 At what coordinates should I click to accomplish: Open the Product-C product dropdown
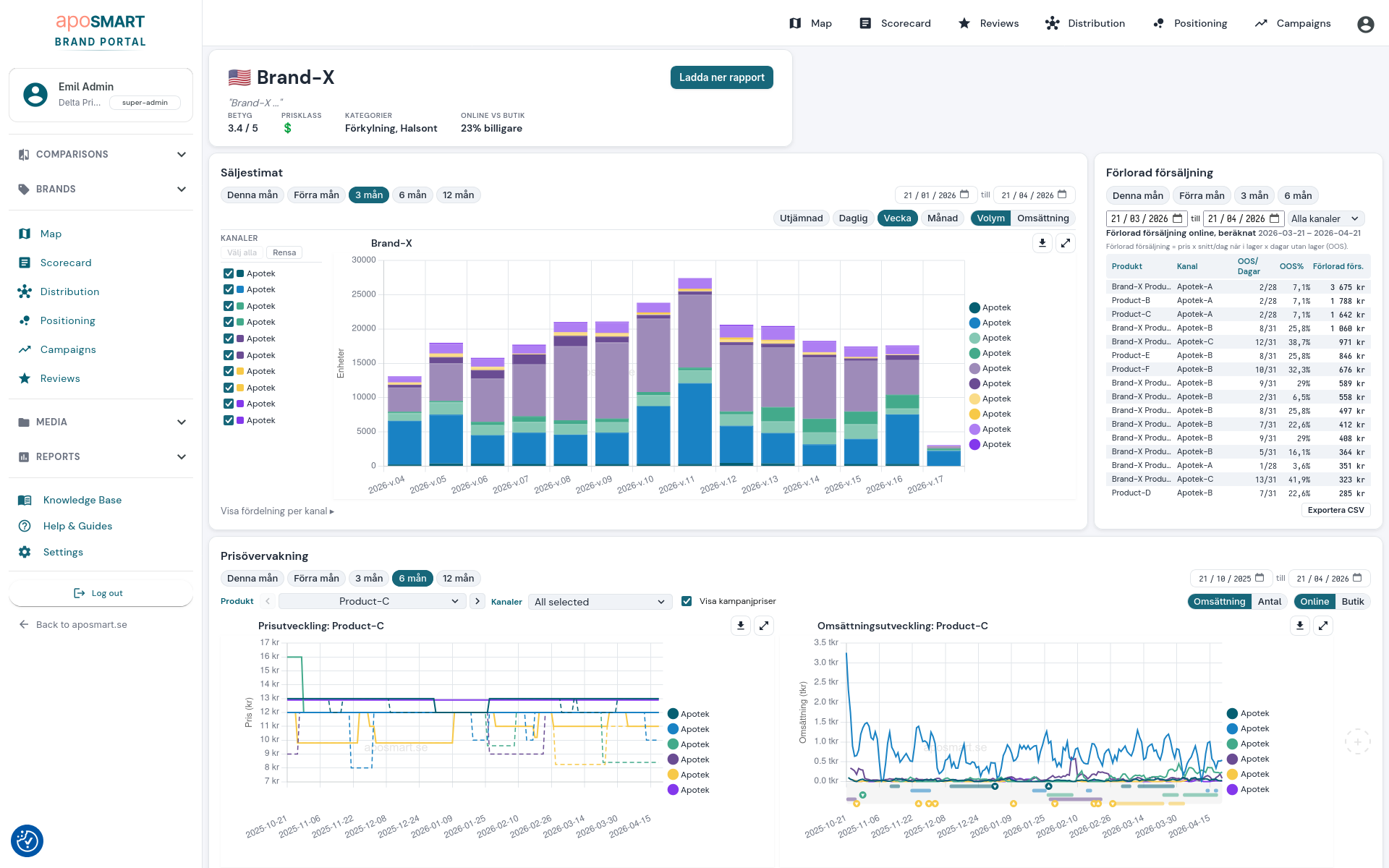pyautogui.click(x=372, y=601)
